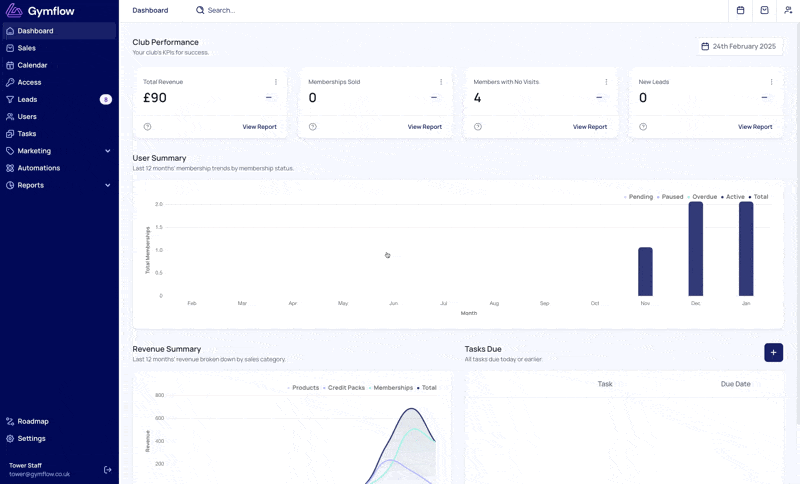Click help icon on Memberships Sold card
The width and height of the screenshot is (800, 484).
pos(313,126)
